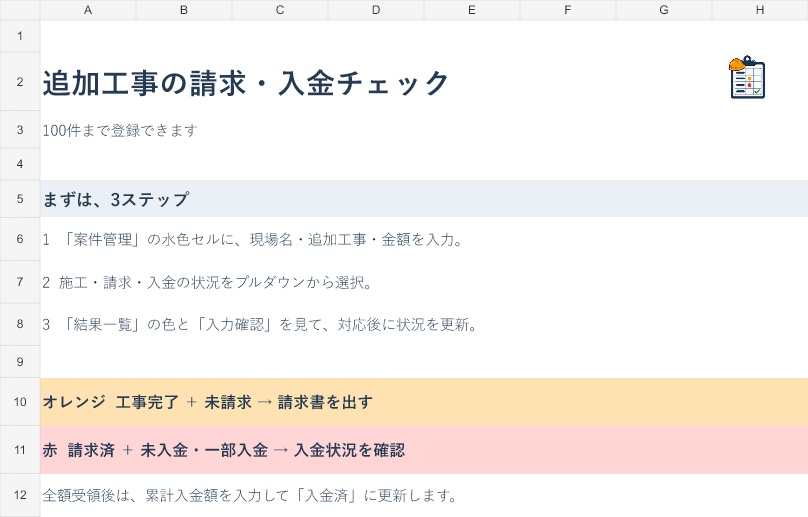This screenshot has height=517, width=808.
Task: Select column G header
Action: coord(664,10)
